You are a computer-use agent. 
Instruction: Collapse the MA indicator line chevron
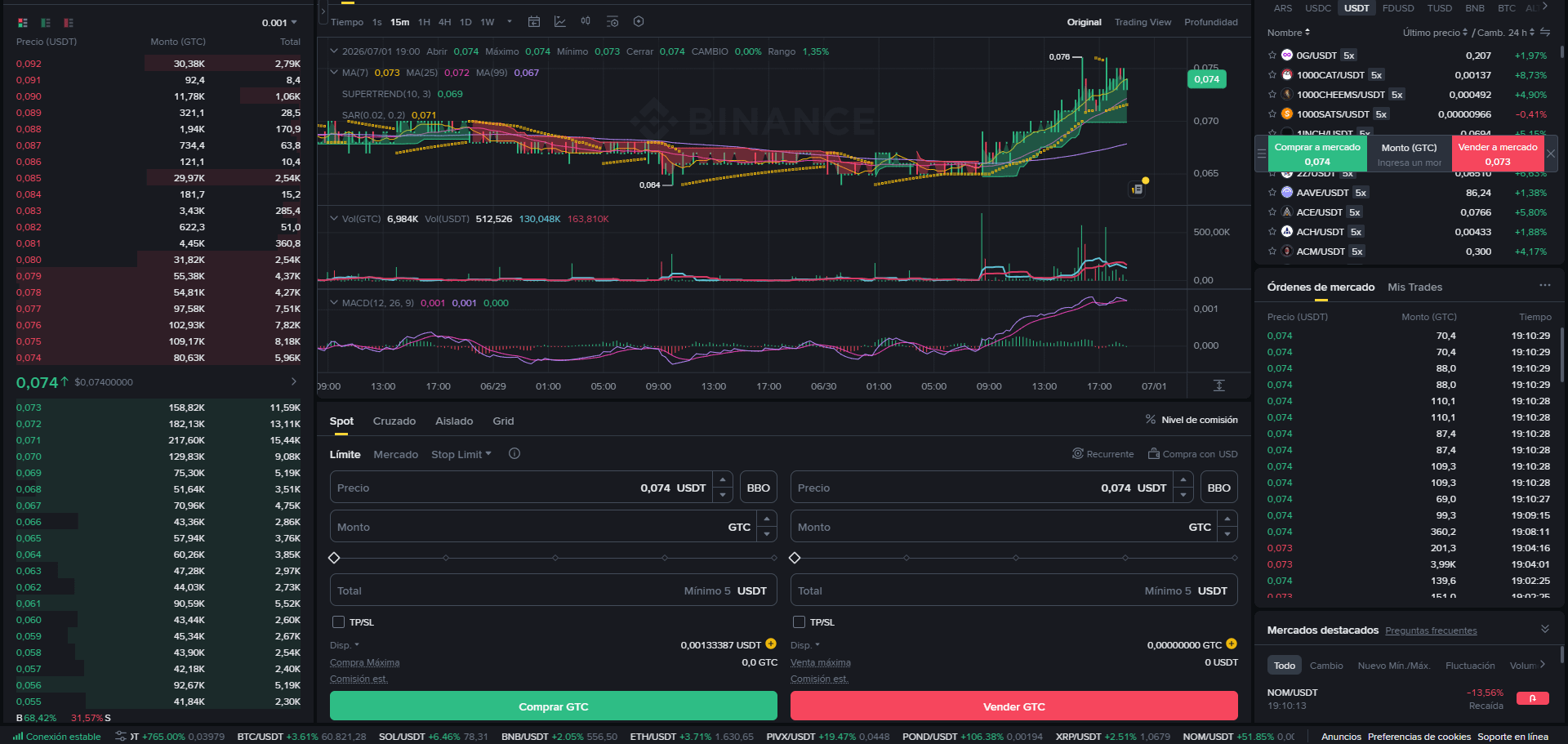(333, 73)
